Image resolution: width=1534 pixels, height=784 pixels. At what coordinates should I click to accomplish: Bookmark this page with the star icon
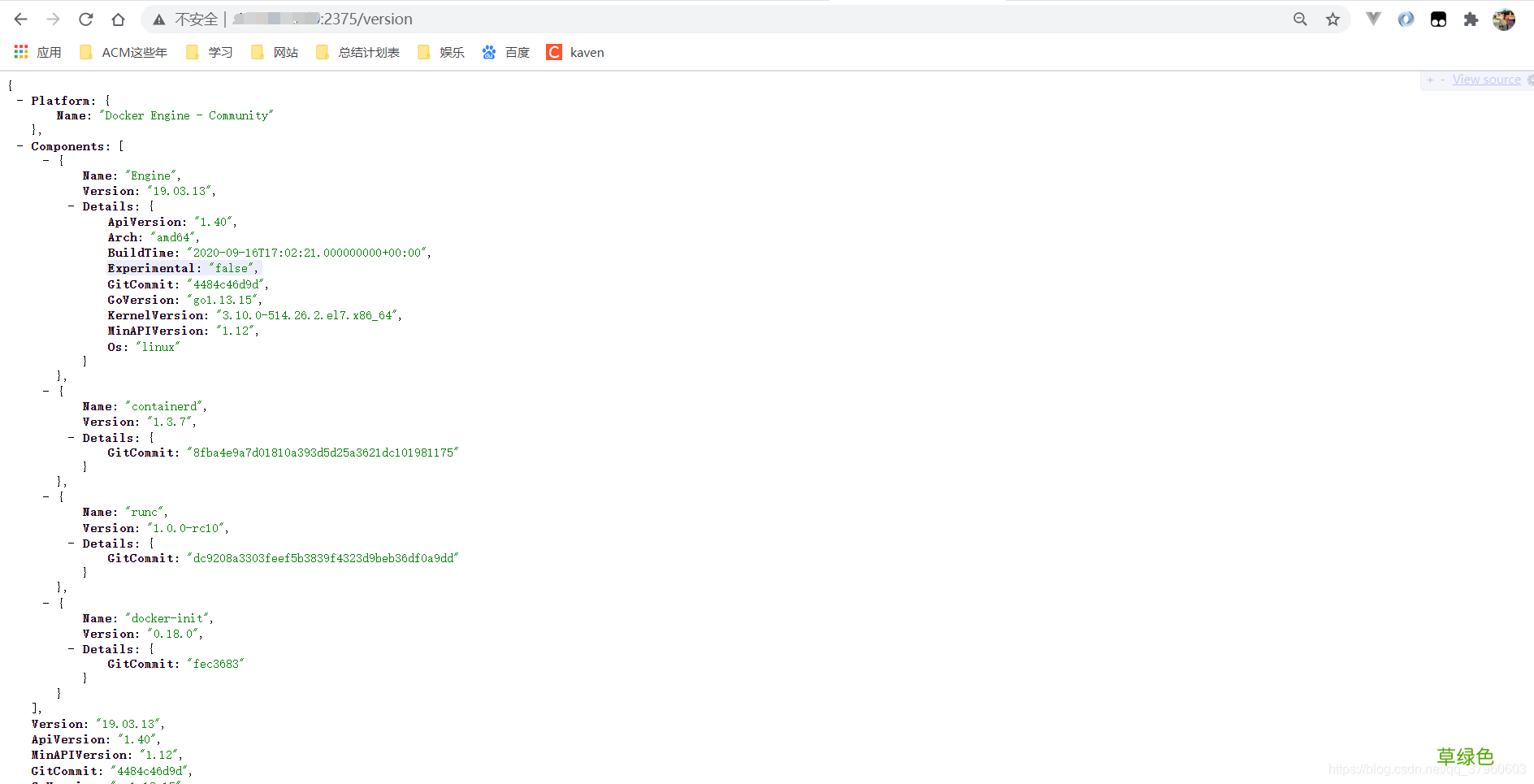(1332, 19)
